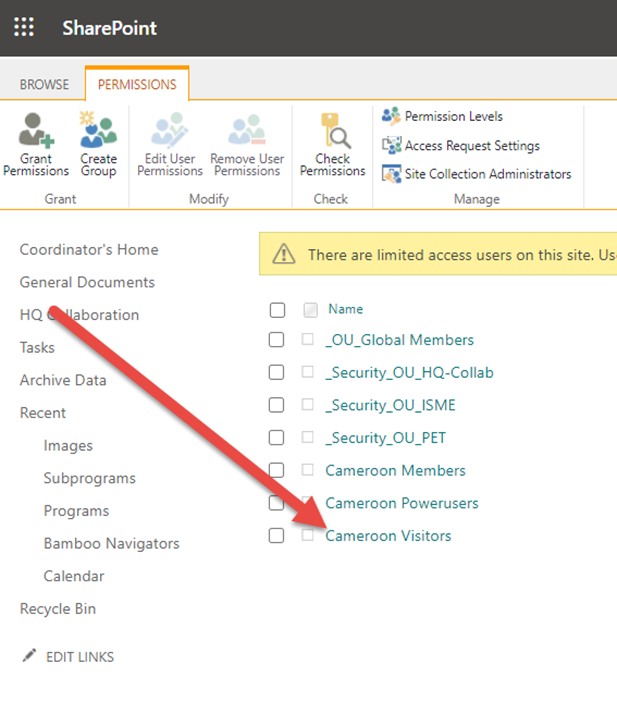Open the Recycle Bin
Screen dimensions: 617x714
pos(58,609)
